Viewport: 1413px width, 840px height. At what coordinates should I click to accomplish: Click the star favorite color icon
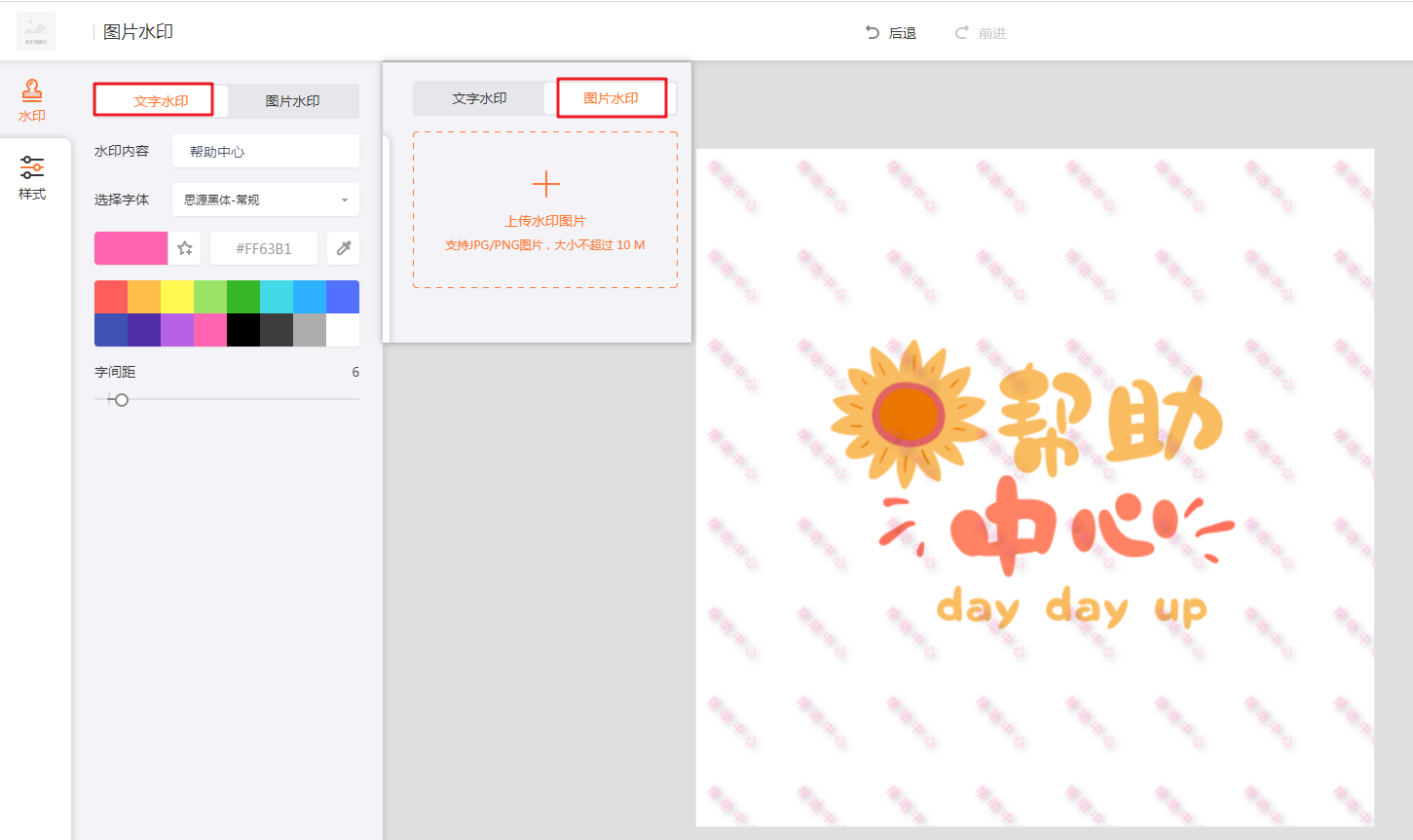tap(185, 248)
